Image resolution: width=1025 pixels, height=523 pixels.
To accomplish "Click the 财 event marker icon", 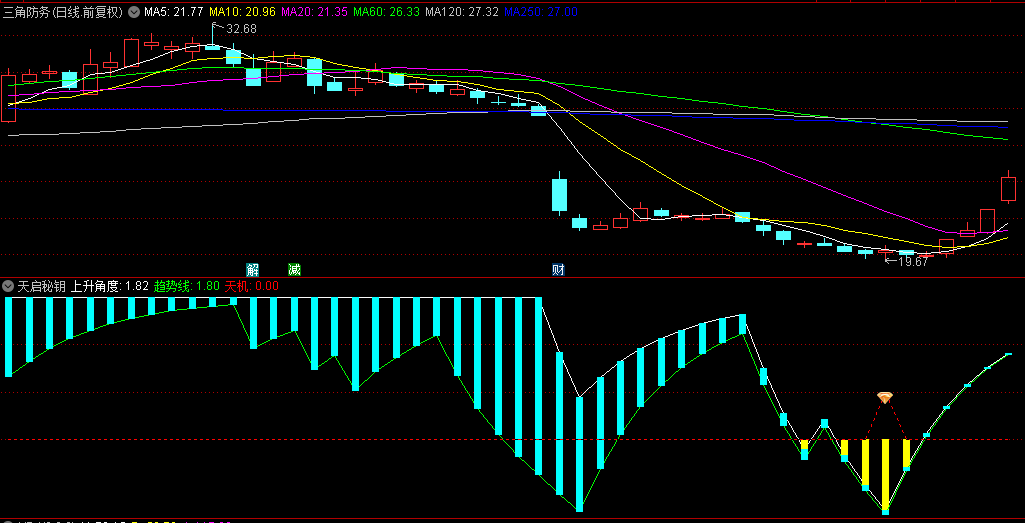I will click(x=558, y=269).
